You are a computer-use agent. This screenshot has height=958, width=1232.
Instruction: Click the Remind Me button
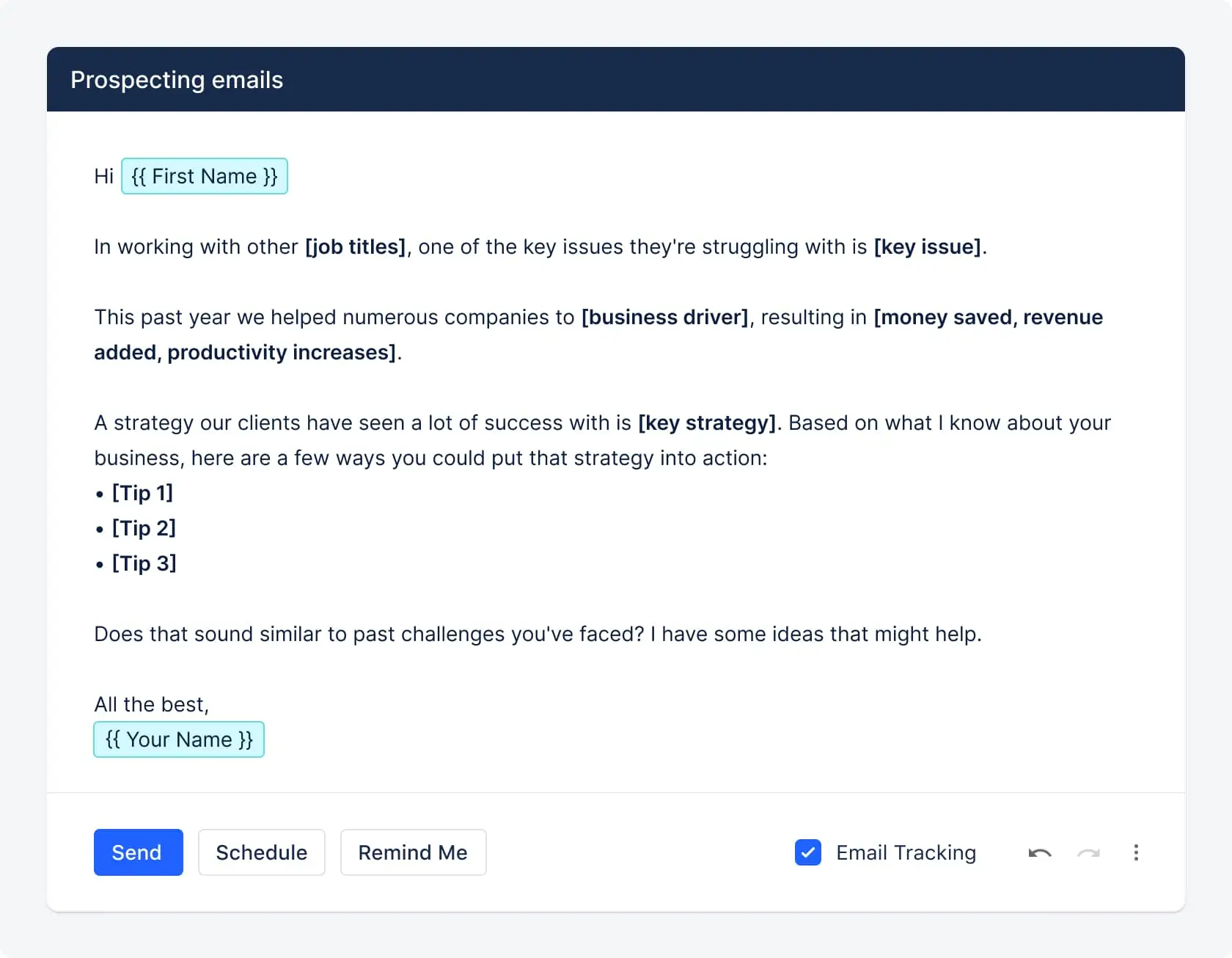[413, 852]
